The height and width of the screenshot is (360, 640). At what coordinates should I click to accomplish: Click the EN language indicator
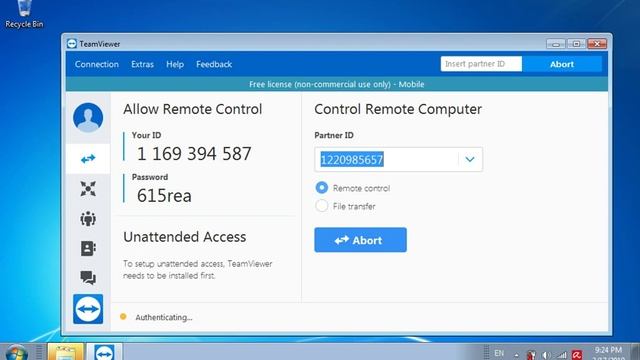[x=499, y=353]
